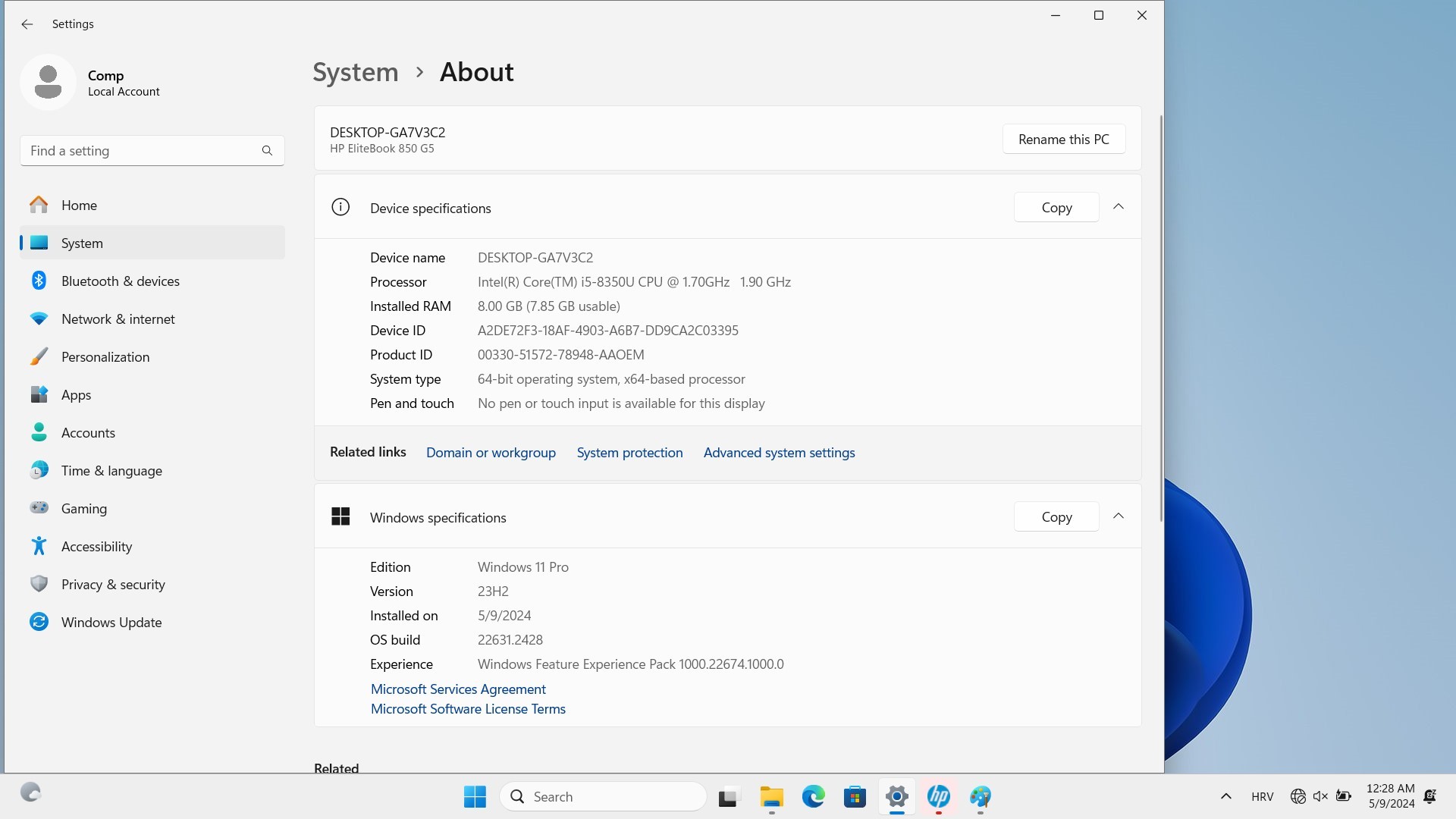The height and width of the screenshot is (819, 1456).
Task: Click the Apps icon in sidebar
Action: click(39, 394)
